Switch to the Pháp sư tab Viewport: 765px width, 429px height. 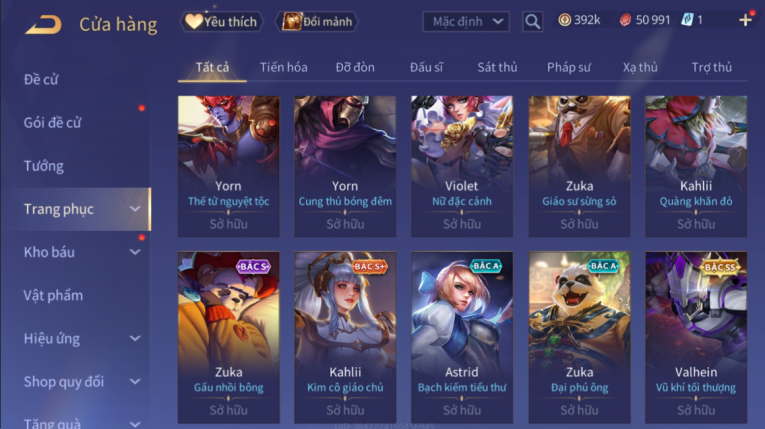pyautogui.click(x=568, y=67)
